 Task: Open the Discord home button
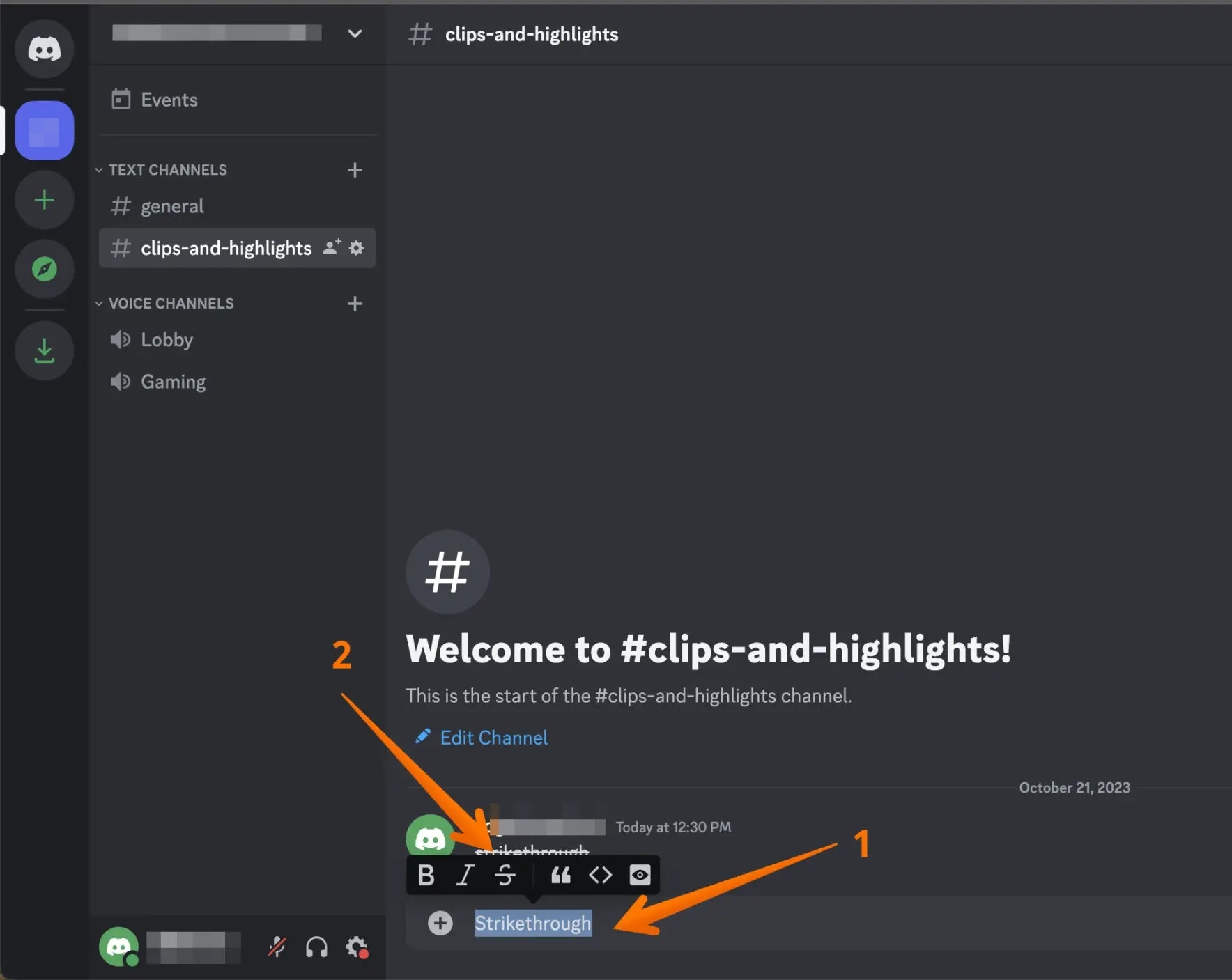tap(44, 49)
